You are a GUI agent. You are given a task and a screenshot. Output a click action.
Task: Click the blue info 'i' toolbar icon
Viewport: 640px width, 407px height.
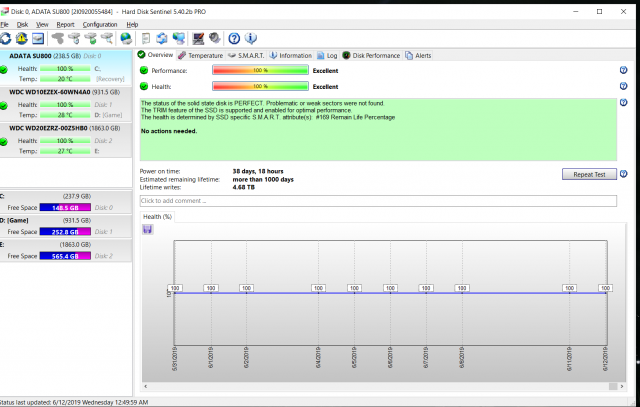(x=249, y=38)
